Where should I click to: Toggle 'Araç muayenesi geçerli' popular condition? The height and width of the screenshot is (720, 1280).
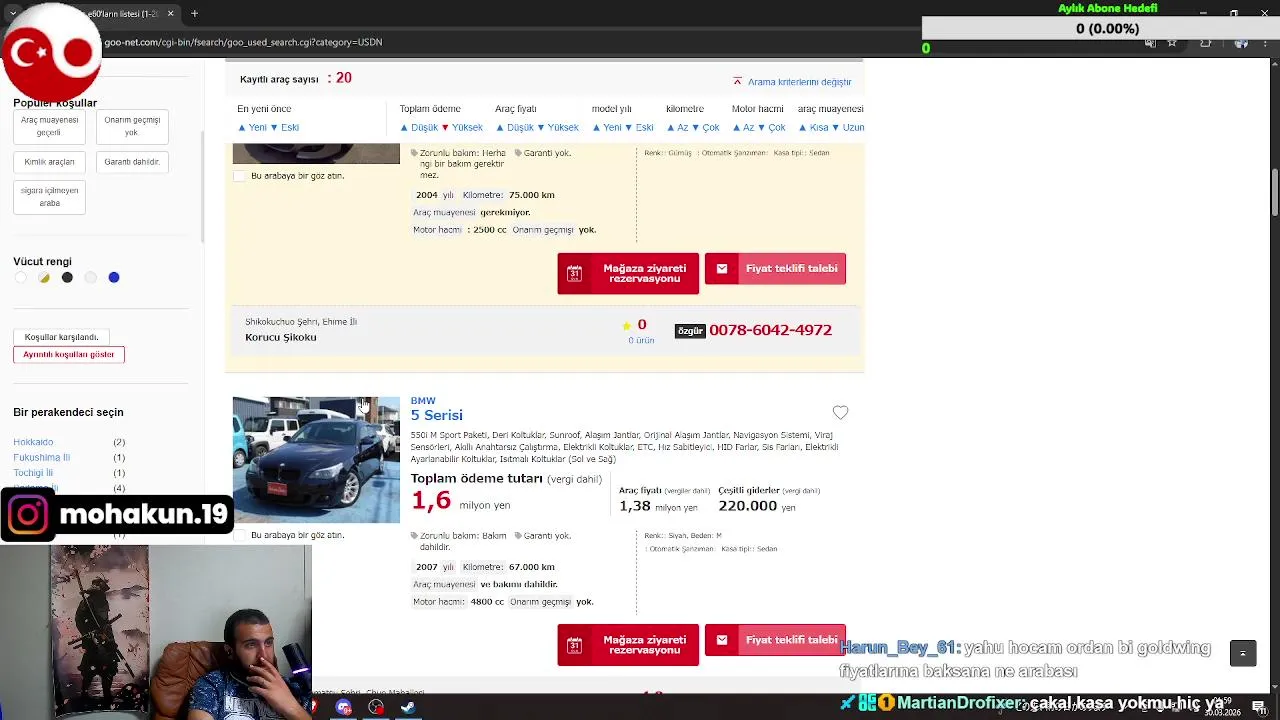click(49, 126)
